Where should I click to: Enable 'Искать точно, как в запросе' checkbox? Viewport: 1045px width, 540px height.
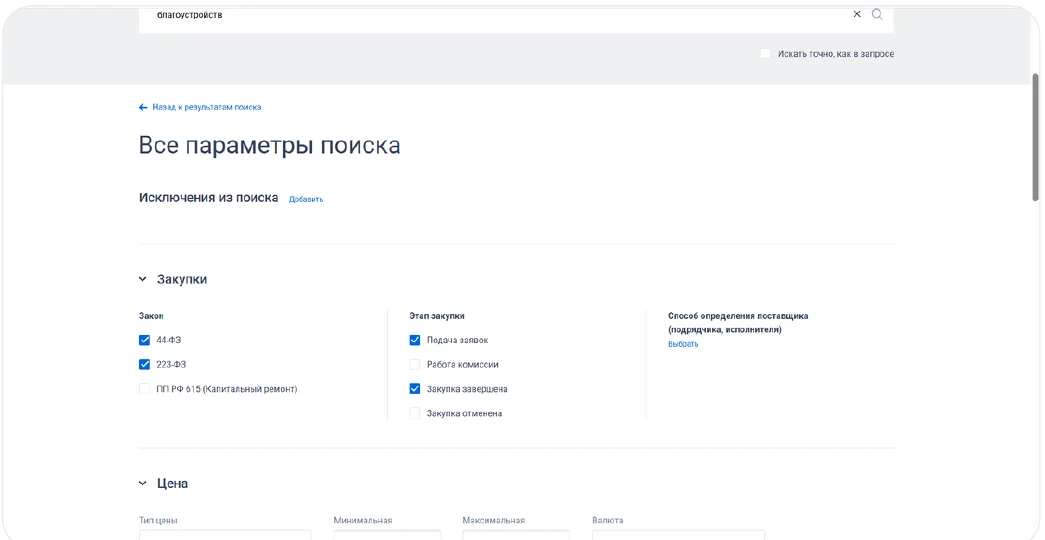765,54
